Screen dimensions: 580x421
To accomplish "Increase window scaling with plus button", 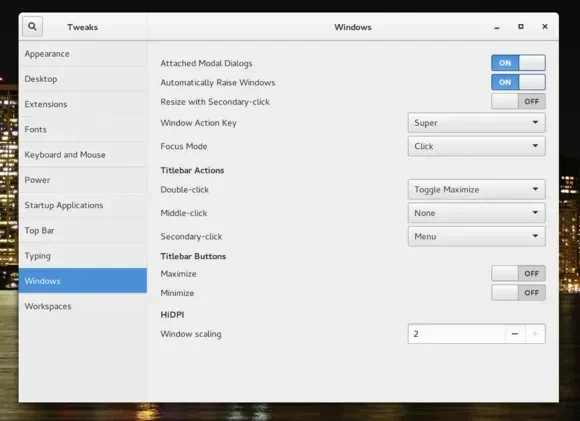I will (535, 334).
